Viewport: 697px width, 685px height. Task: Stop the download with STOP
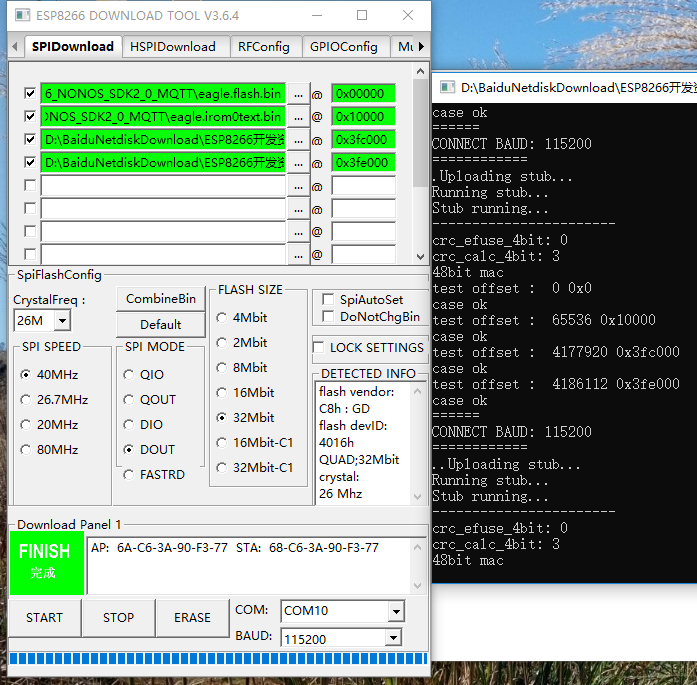coord(119,617)
